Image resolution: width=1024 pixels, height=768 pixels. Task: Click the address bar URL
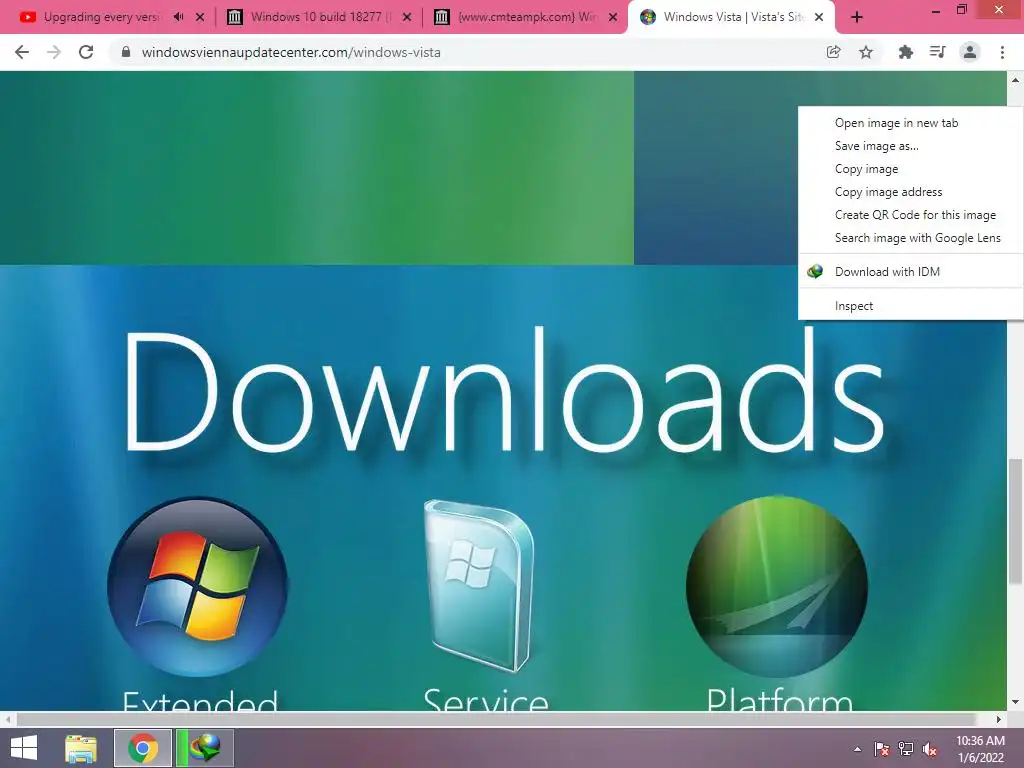291,52
